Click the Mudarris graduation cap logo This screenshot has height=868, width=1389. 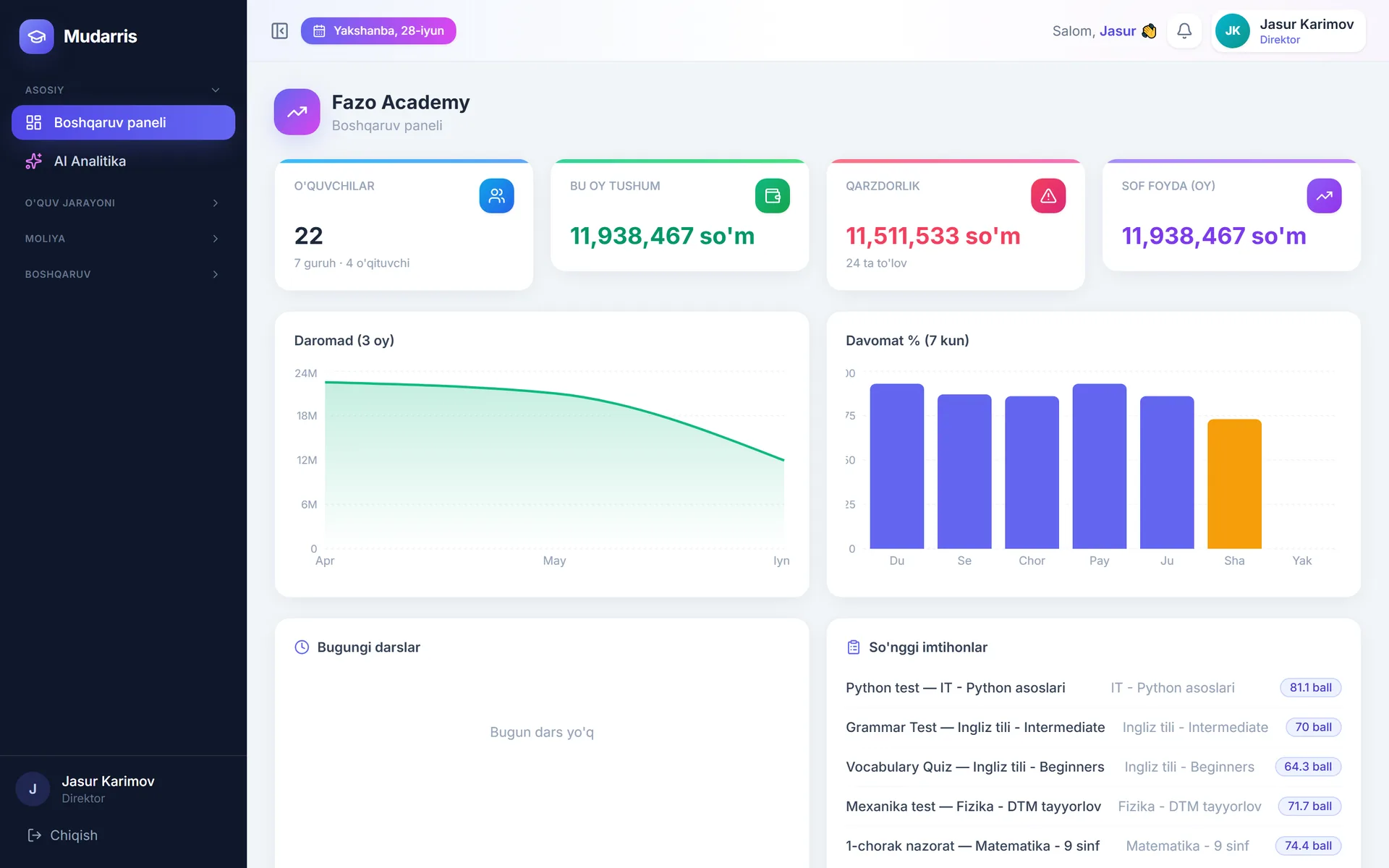(36, 36)
